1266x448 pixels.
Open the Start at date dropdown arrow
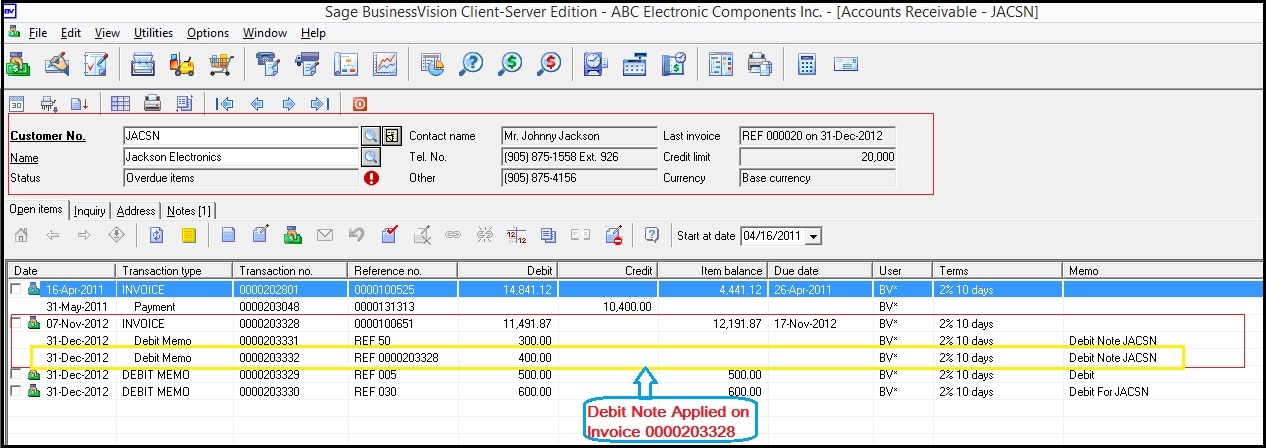(x=813, y=236)
